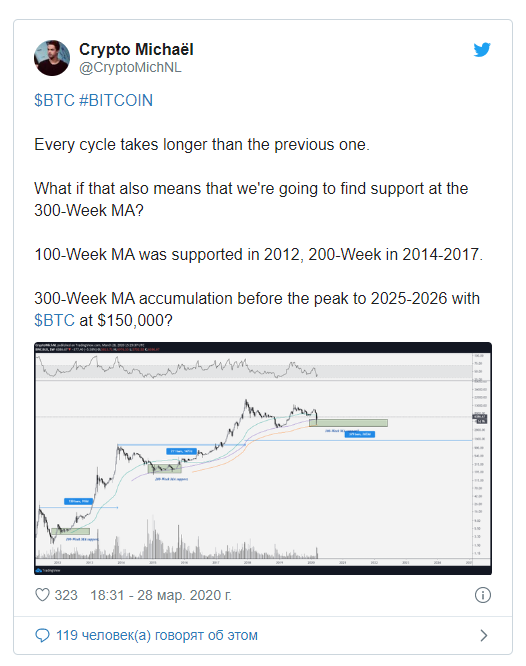Open the Bitcoin chart image
The height and width of the screenshot is (666, 526).
pos(263,458)
